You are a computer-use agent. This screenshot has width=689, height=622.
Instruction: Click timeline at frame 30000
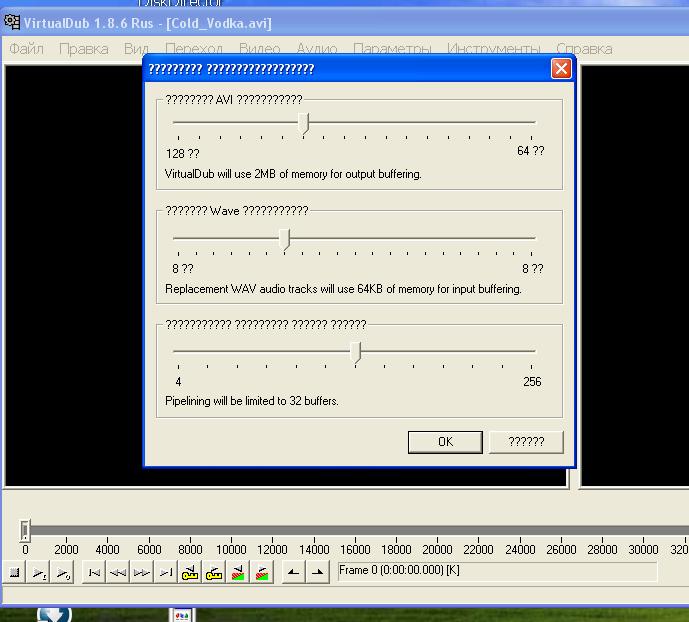643,549
